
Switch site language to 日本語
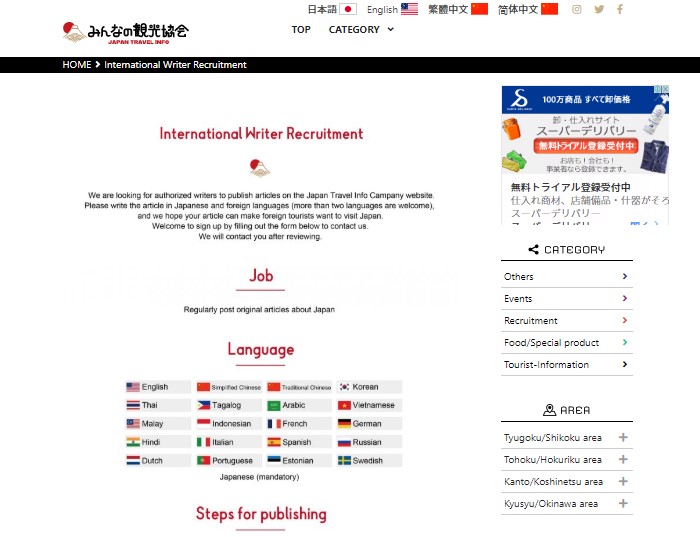[322, 9]
